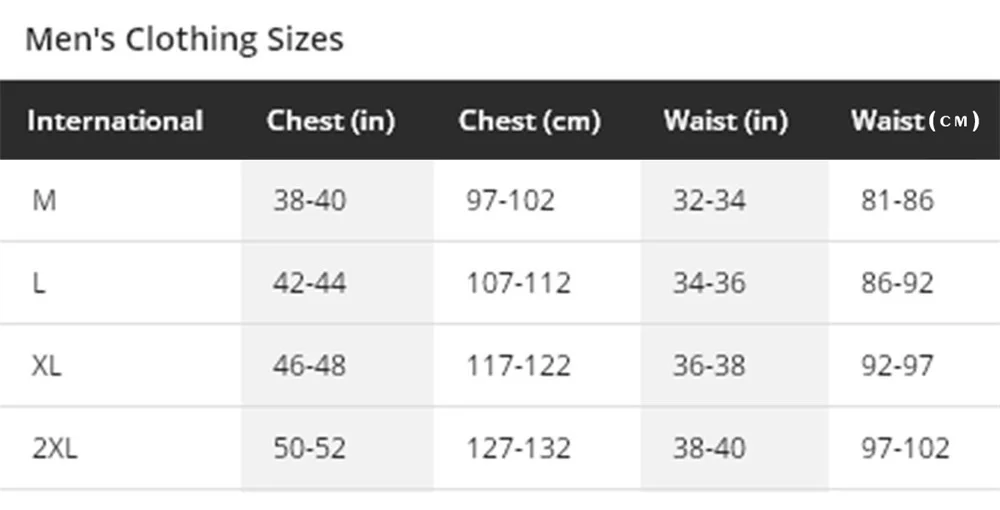The width and height of the screenshot is (1000, 510).
Task: Select the M size row label
Action: coord(44,200)
